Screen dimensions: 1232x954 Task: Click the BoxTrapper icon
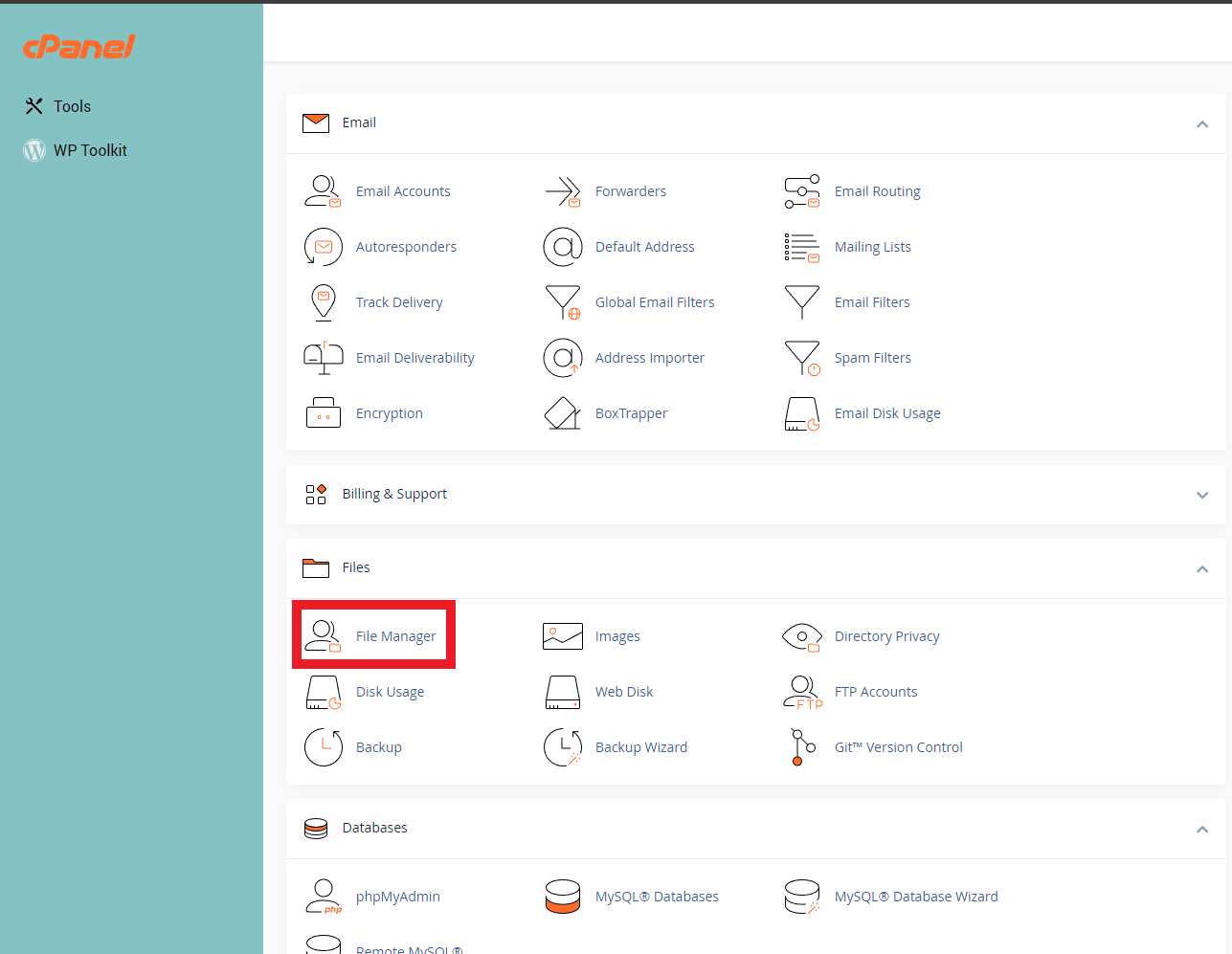pyautogui.click(x=563, y=413)
